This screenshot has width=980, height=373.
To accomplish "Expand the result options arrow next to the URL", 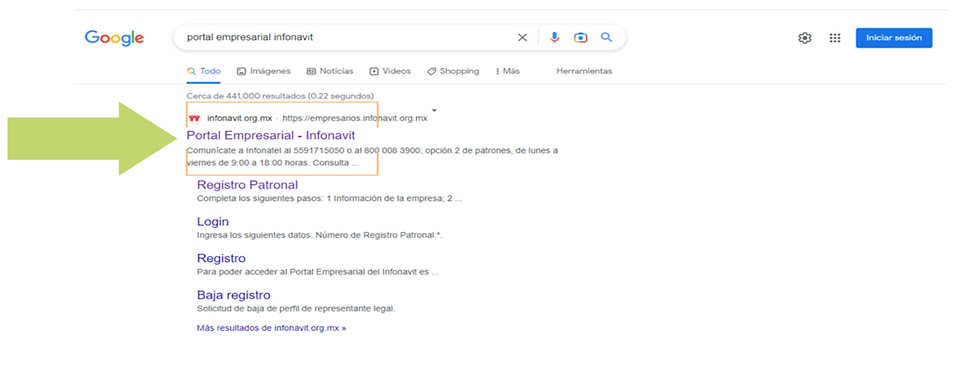I will click(x=434, y=111).
